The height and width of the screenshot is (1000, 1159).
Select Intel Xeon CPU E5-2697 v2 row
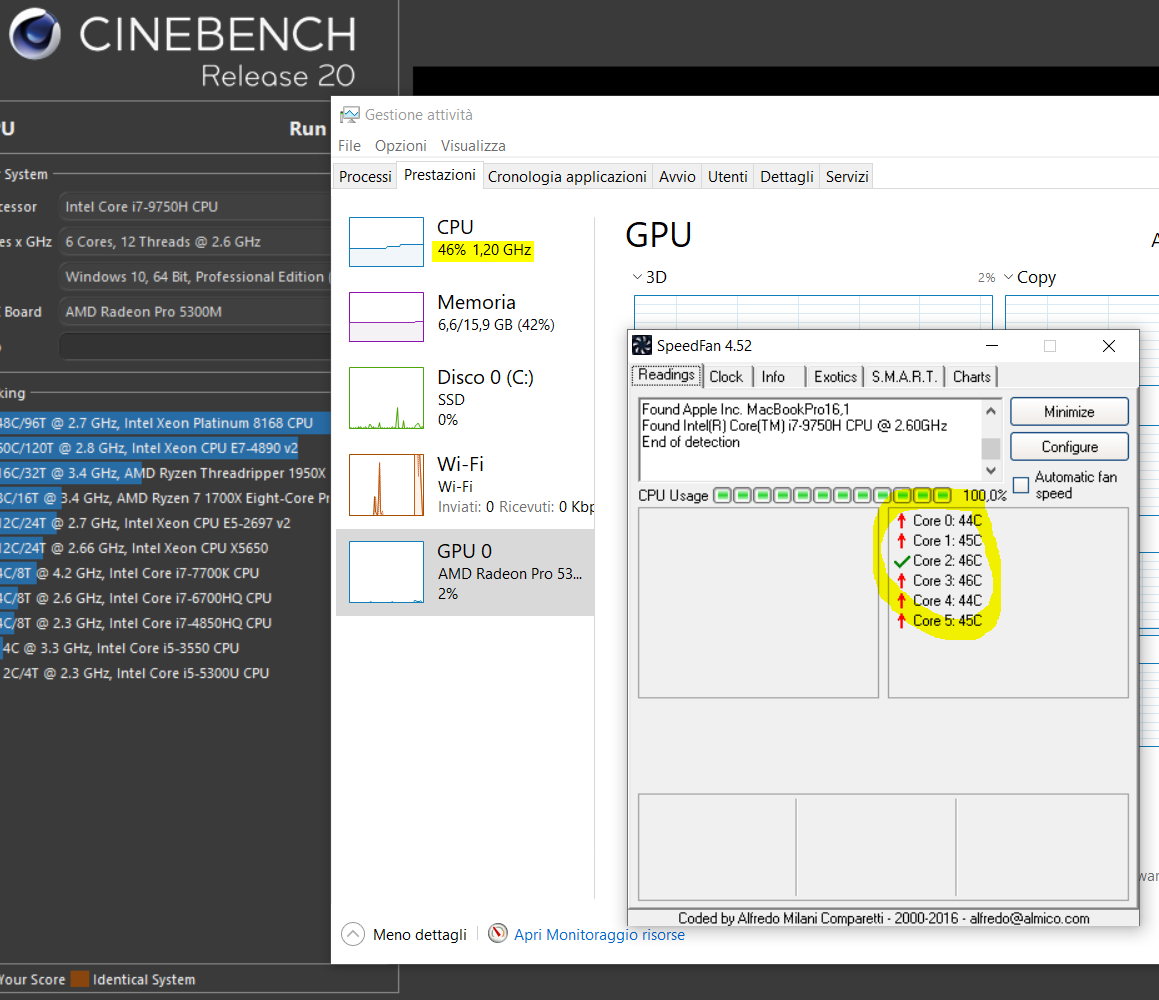(165, 523)
